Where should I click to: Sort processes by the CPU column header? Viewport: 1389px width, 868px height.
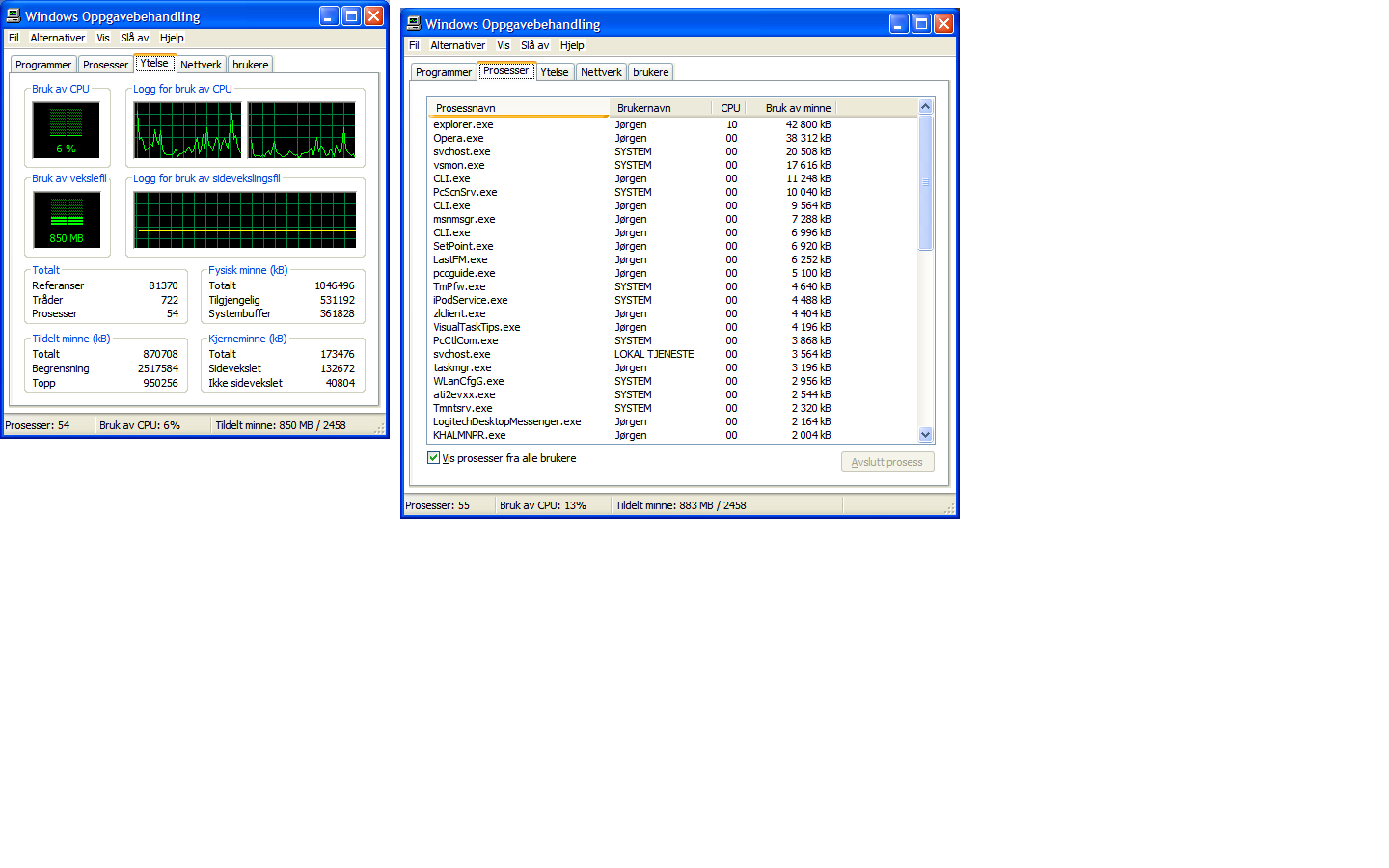(728, 108)
